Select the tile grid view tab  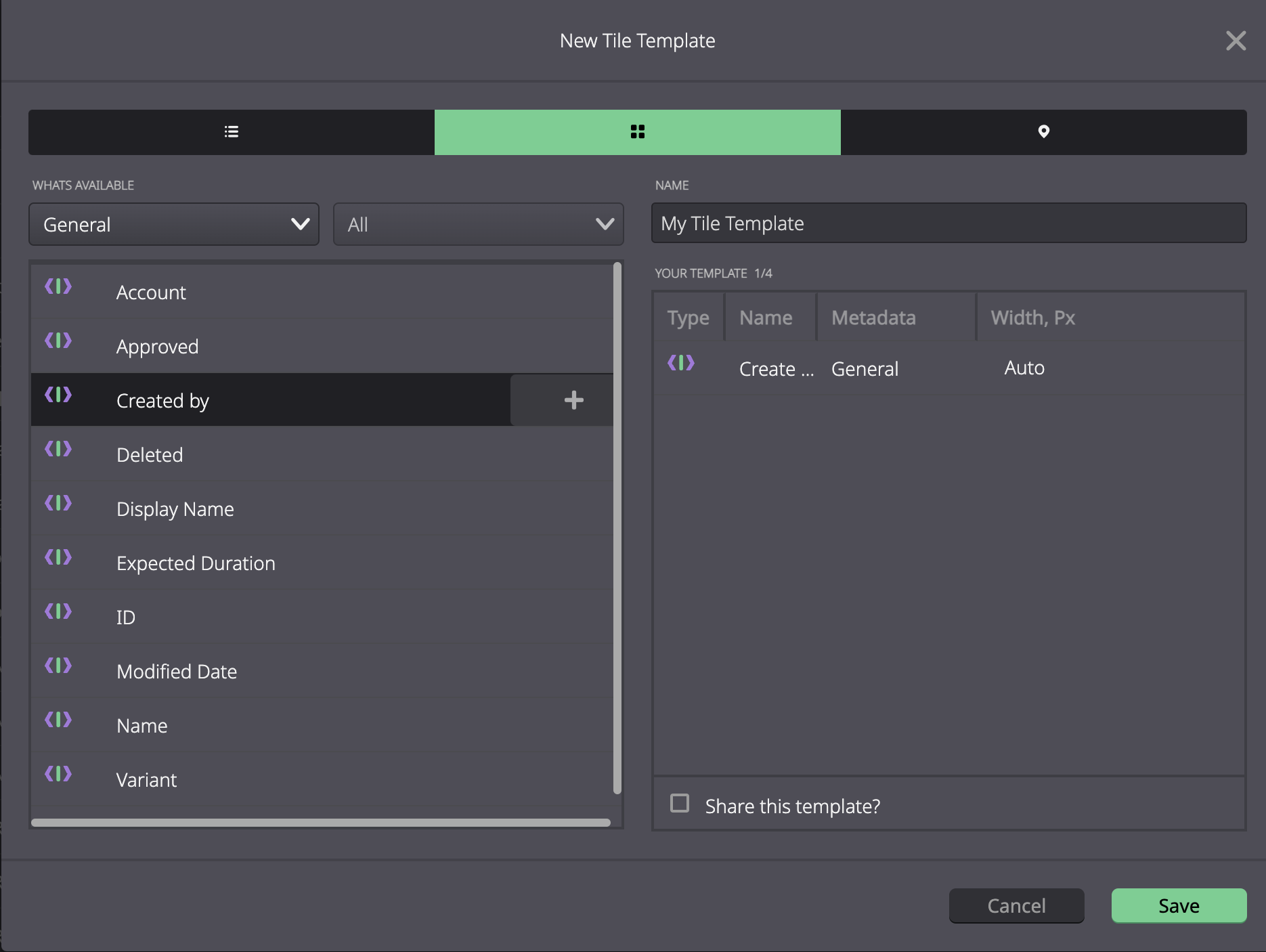(x=638, y=132)
